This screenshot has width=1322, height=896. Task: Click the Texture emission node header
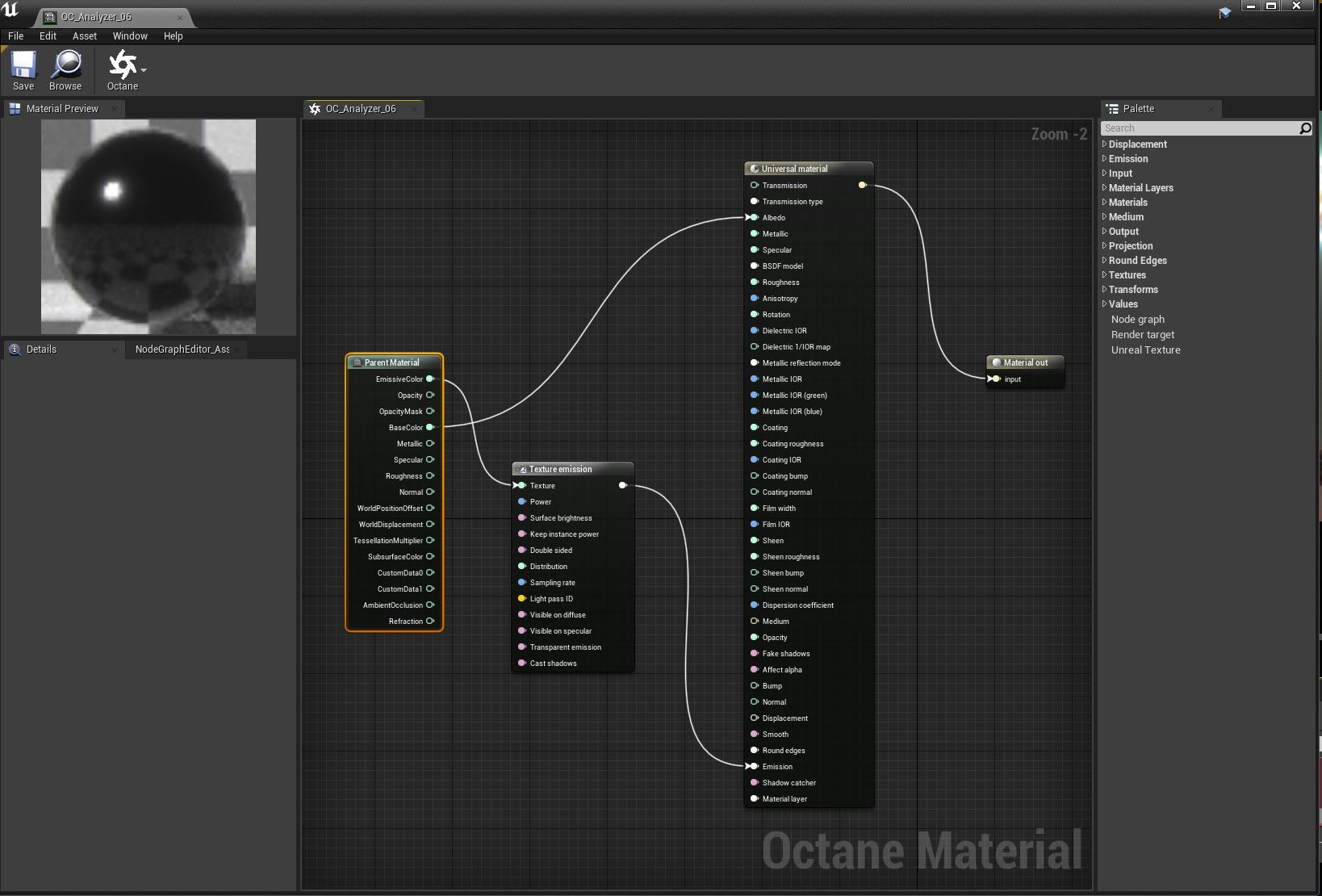pos(572,469)
